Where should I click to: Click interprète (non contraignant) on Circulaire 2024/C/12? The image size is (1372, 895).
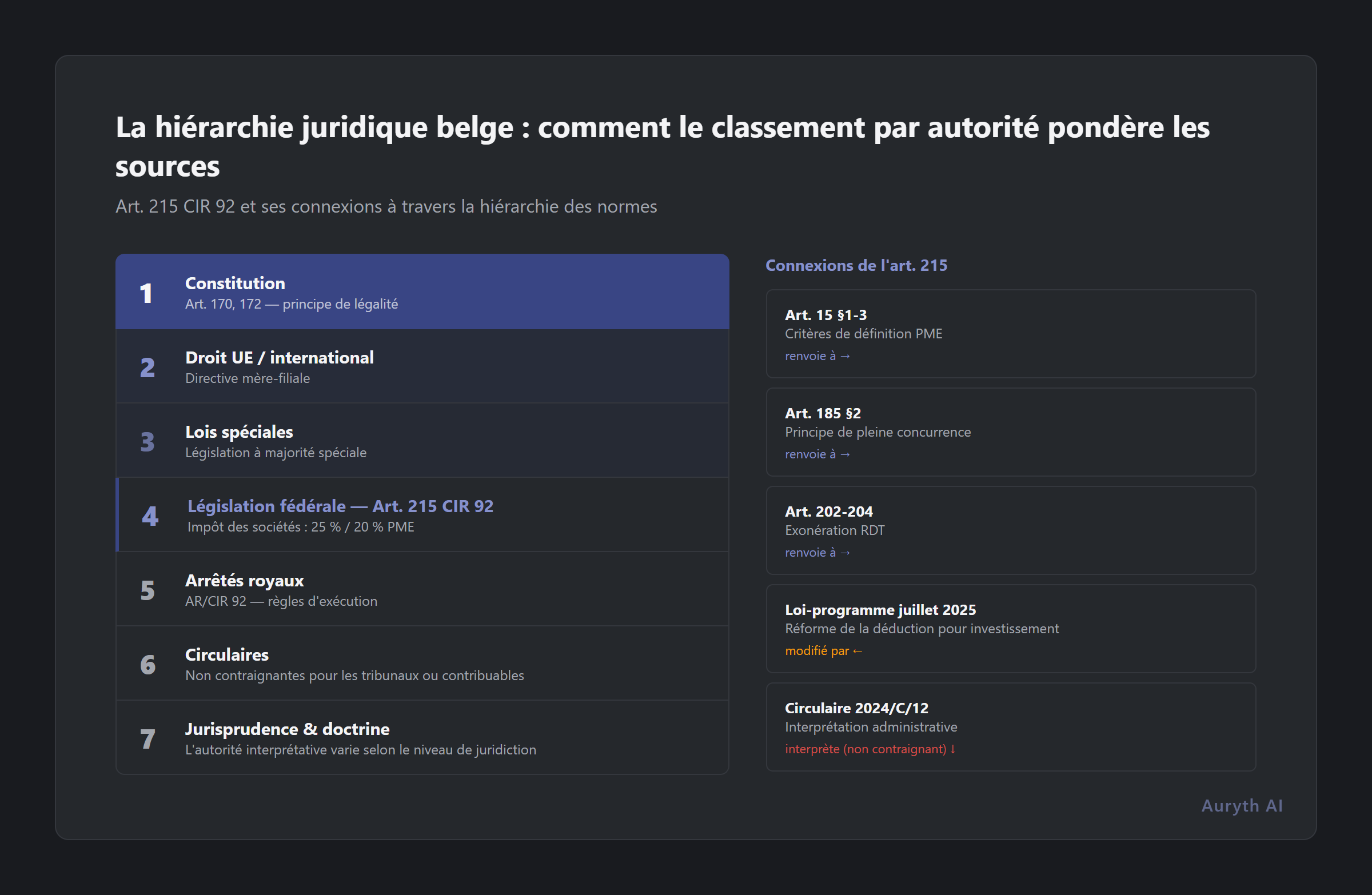coord(870,749)
